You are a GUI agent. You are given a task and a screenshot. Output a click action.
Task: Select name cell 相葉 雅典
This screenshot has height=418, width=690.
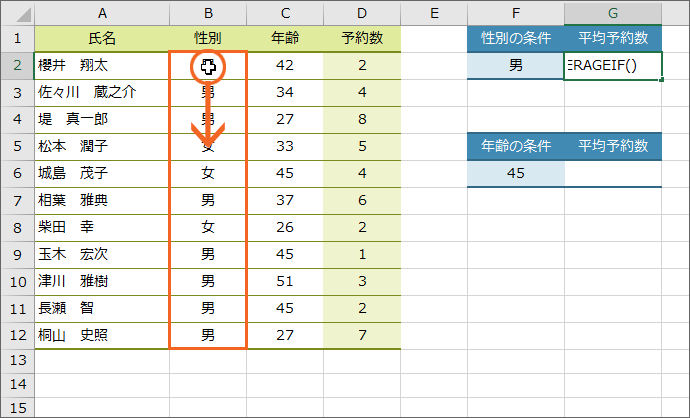coord(102,201)
